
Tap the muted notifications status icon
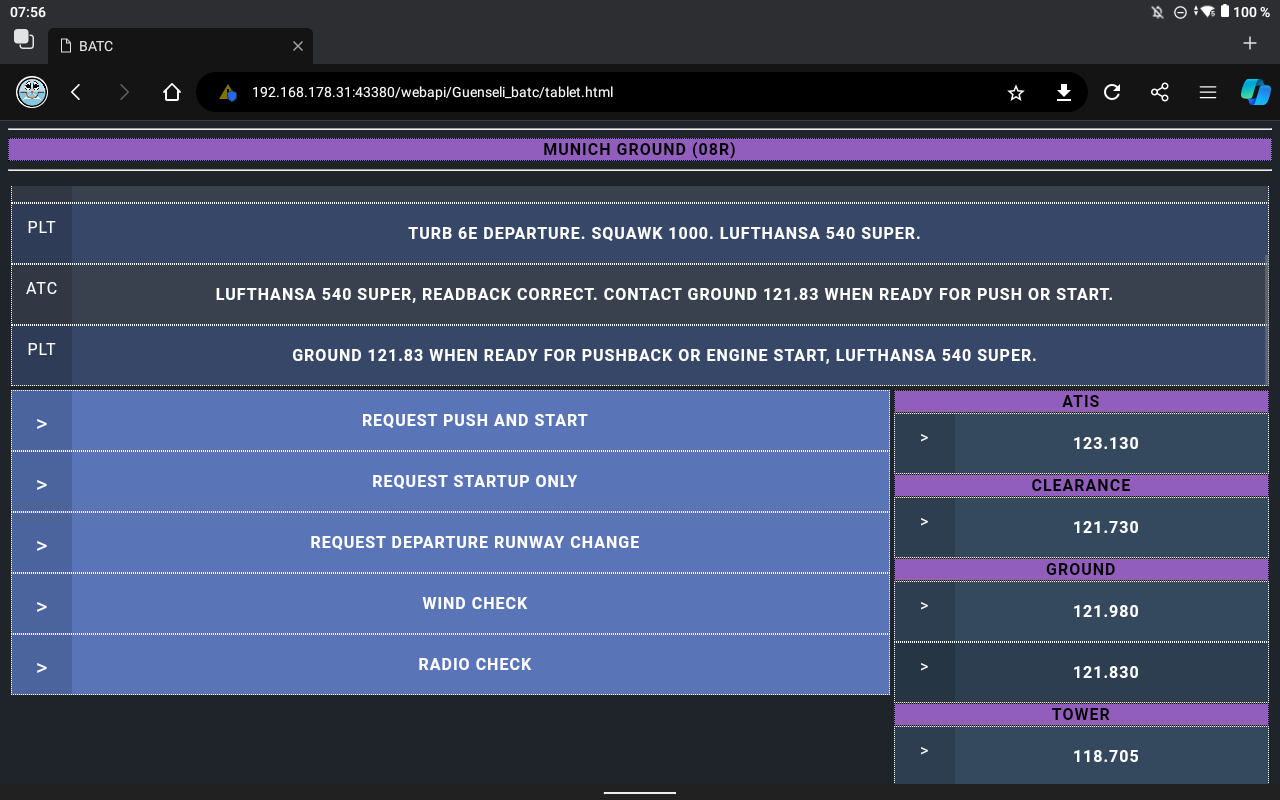1158,12
